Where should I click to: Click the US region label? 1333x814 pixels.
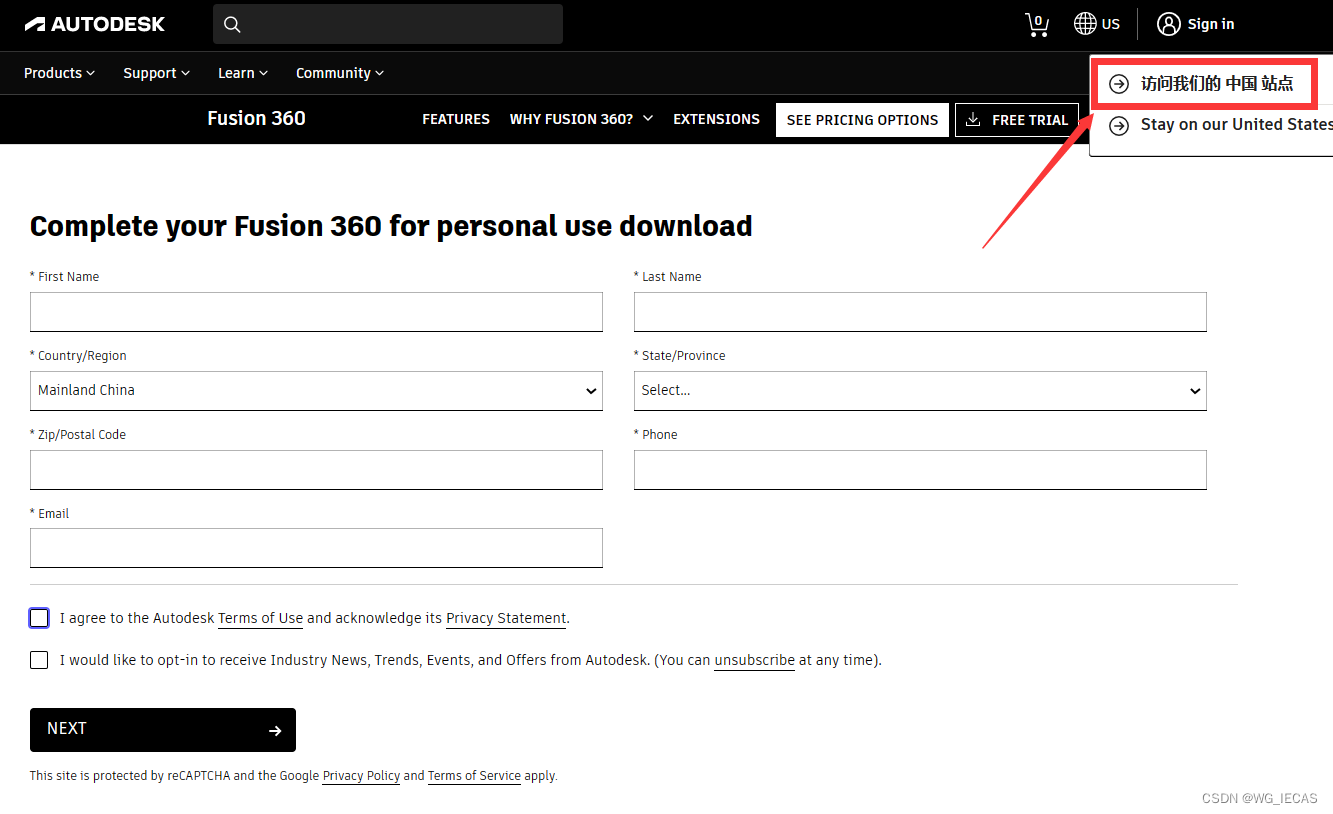[1111, 24]
